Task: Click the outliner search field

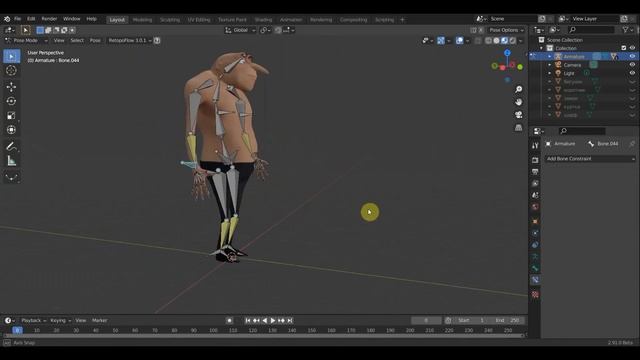Action: click(x=591, y=30)
